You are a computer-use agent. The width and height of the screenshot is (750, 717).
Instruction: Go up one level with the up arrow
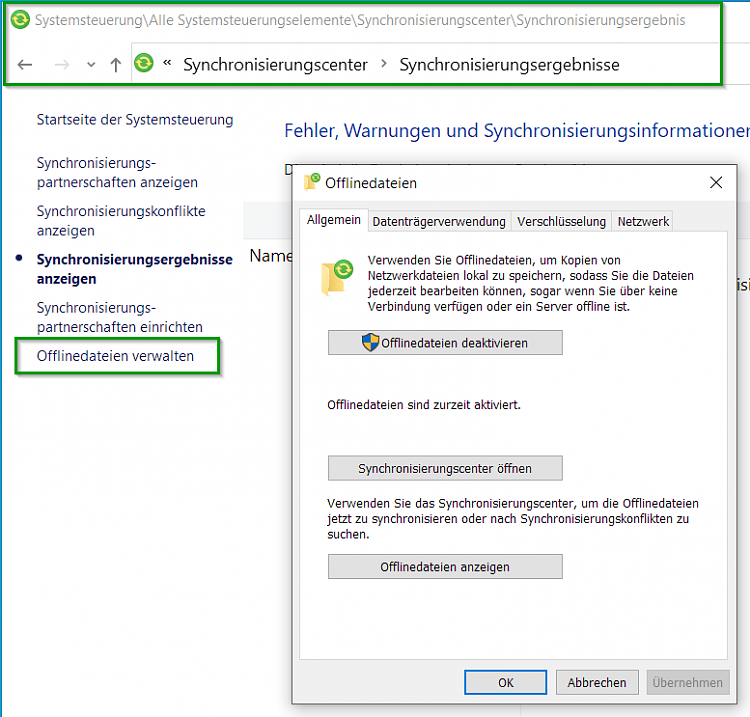115,65
